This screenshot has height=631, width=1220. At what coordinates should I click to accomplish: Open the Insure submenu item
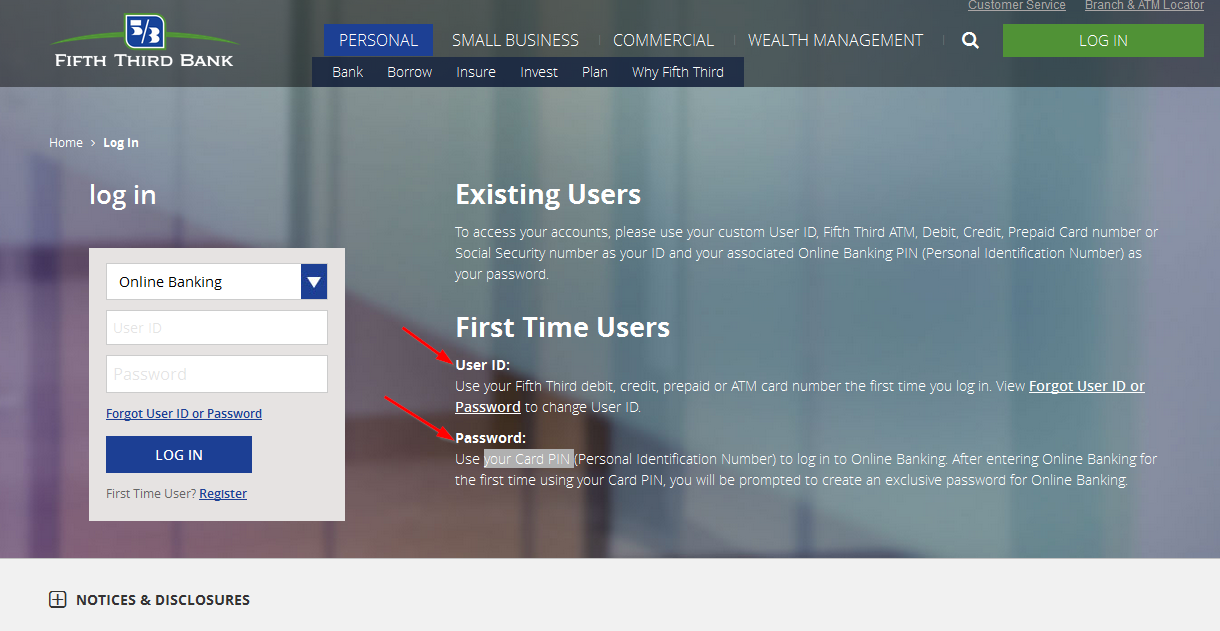476,72
